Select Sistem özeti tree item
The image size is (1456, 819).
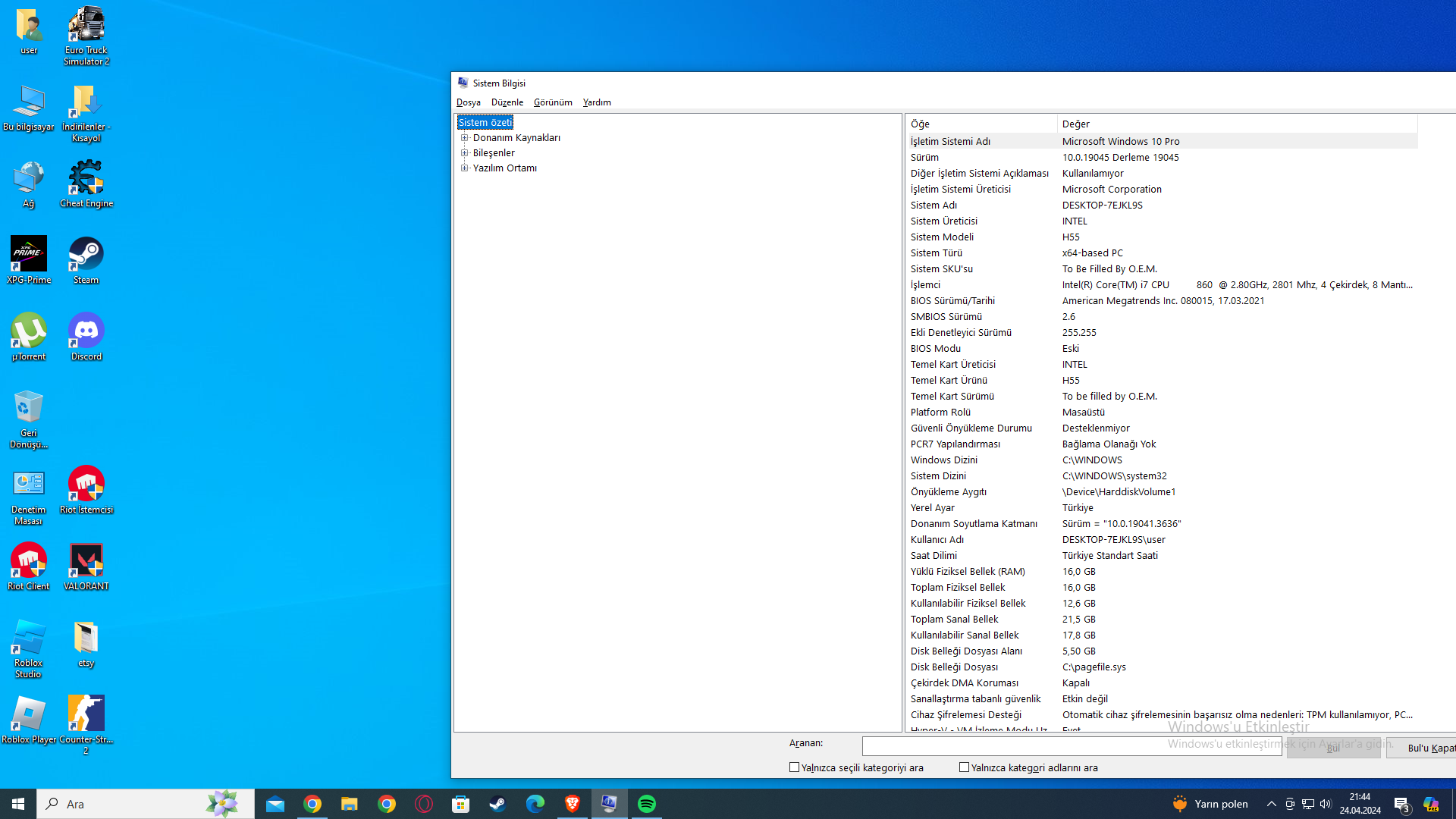tap(485, 123)
